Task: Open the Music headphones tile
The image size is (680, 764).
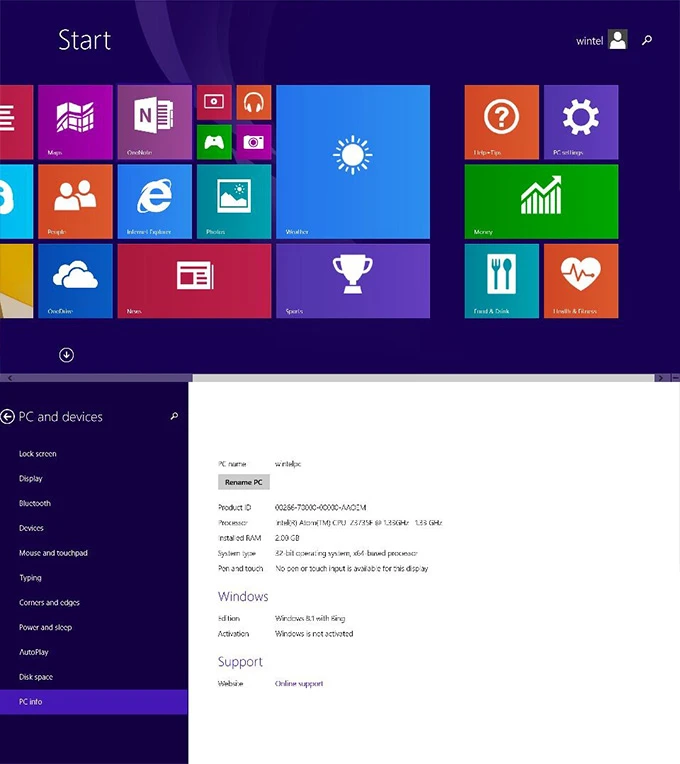Action: (x=254, y=102)
